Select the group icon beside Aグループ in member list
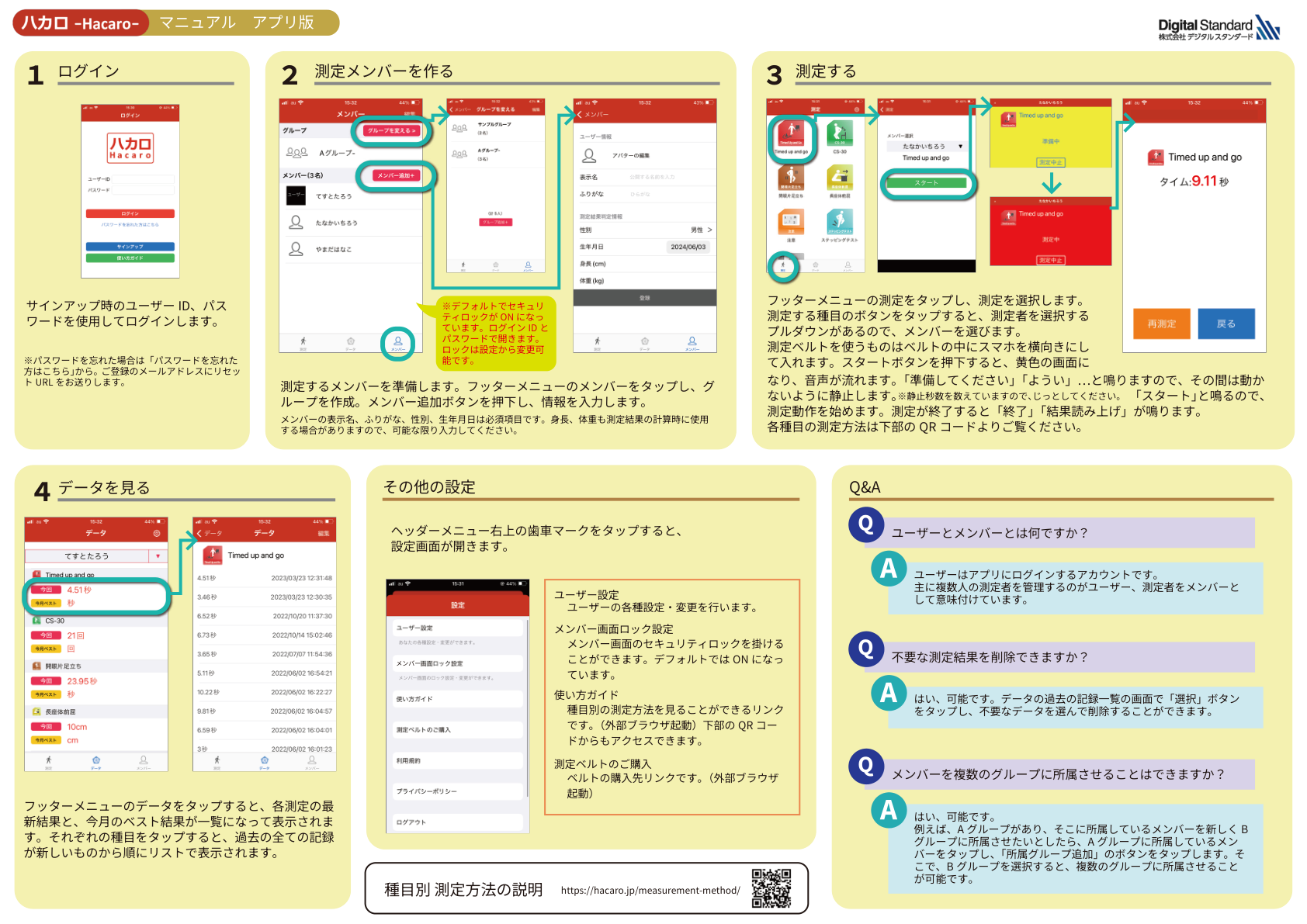Viewport: 1307px width, 924px height. click(x=297, y=153)
